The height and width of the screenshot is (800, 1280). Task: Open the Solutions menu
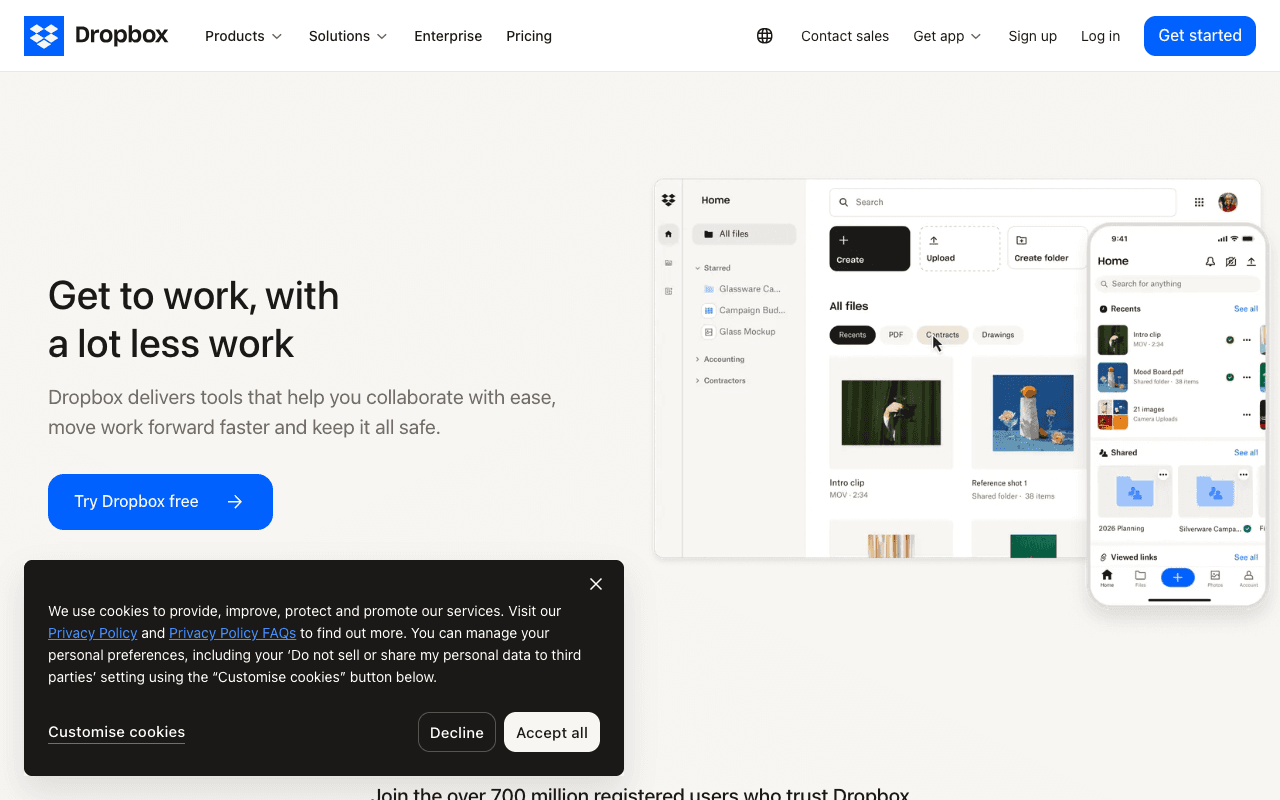click(348, 35)
